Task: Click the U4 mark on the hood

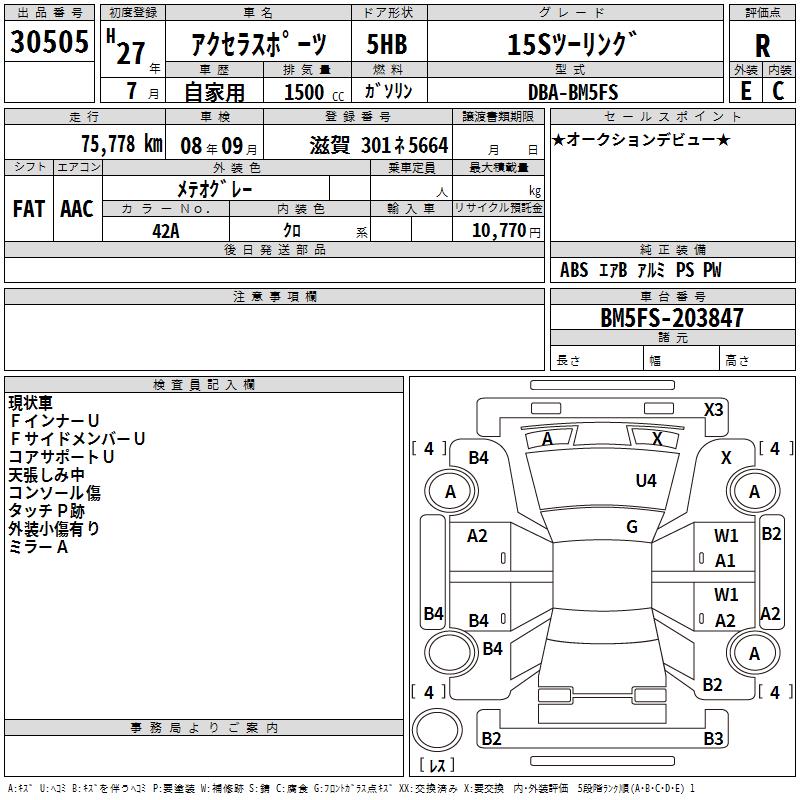Action: point(646,481)
